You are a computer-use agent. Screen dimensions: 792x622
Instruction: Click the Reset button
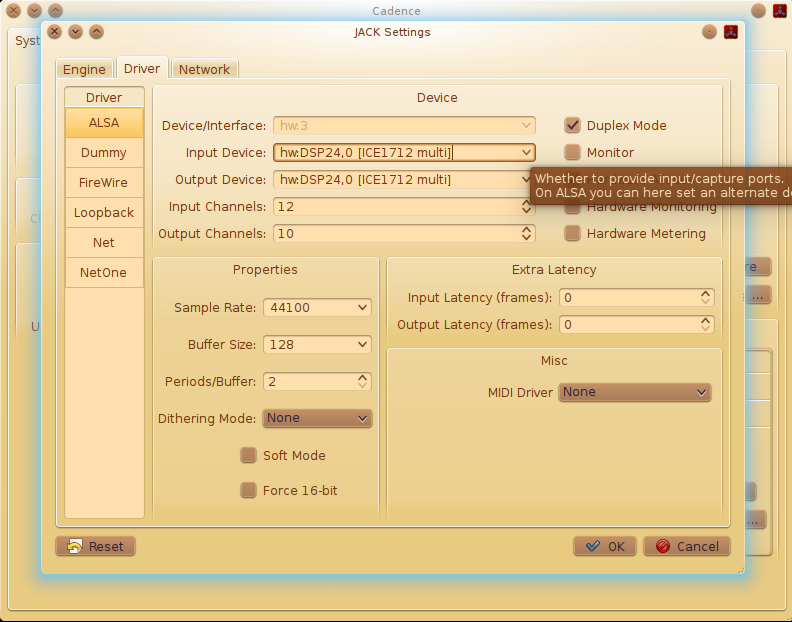pyautogui.click(x=95, y=546)
